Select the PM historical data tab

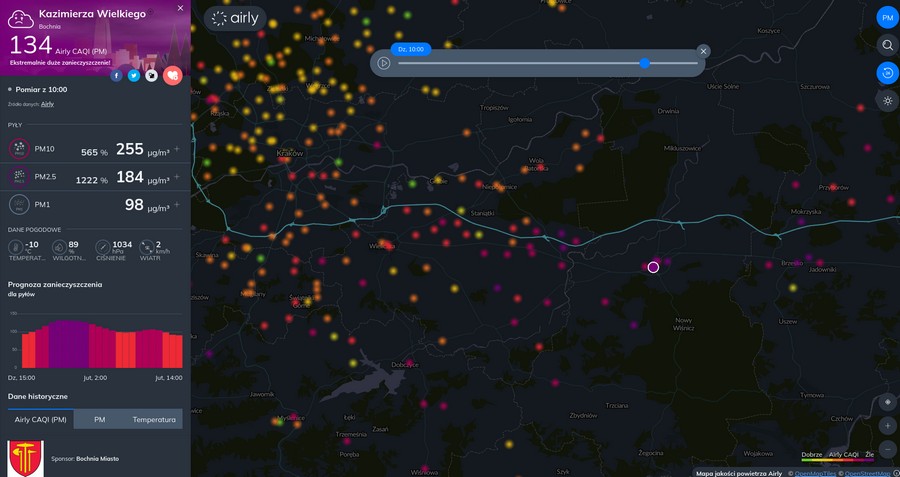[99, 419]
